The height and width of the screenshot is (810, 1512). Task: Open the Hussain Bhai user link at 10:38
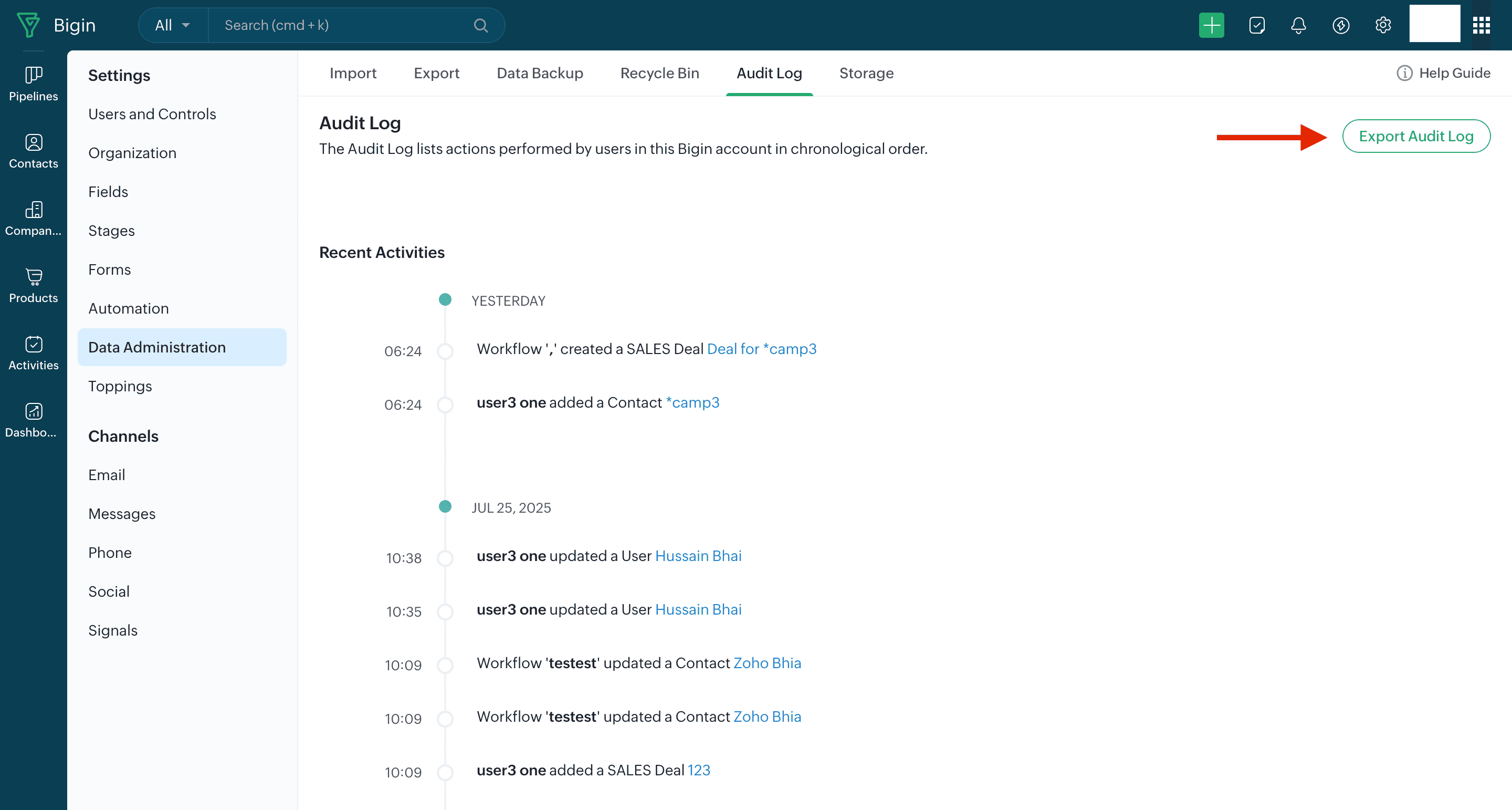(698, 556)
